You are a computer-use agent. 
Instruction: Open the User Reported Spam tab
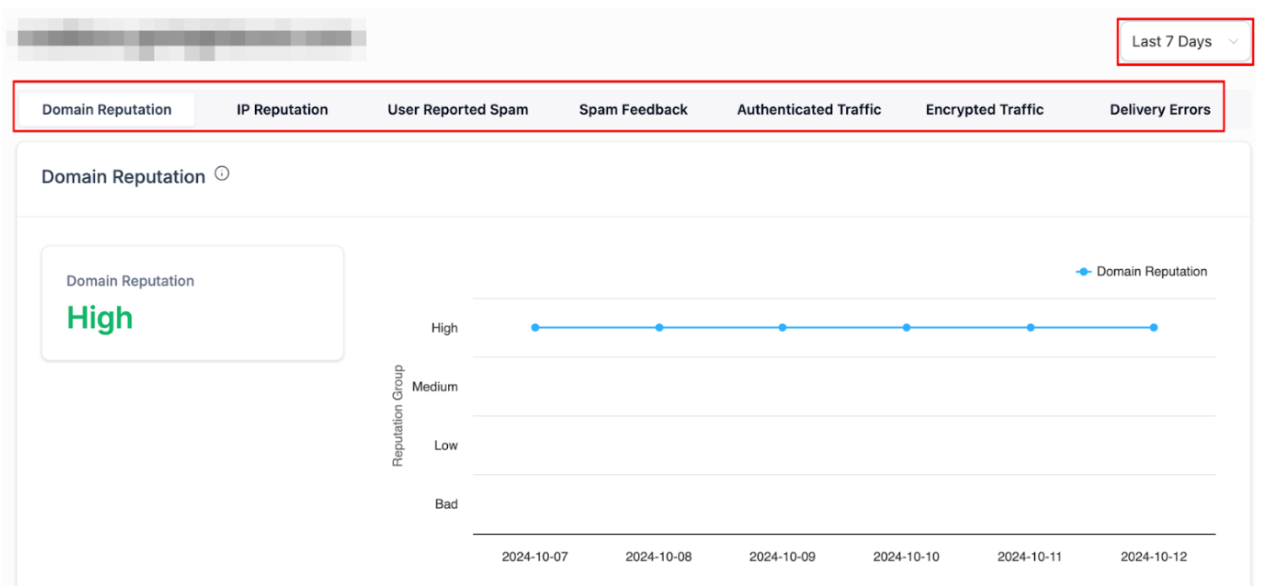click(x=458, y=110)
